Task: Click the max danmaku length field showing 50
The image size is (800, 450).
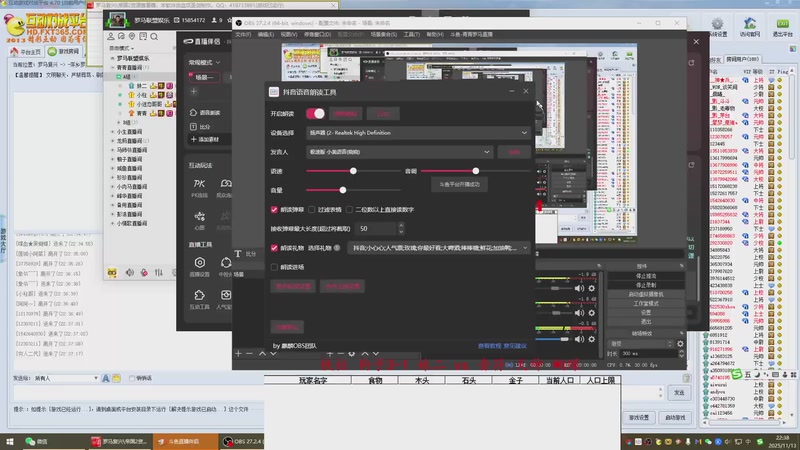Action: tap(377, 229)
